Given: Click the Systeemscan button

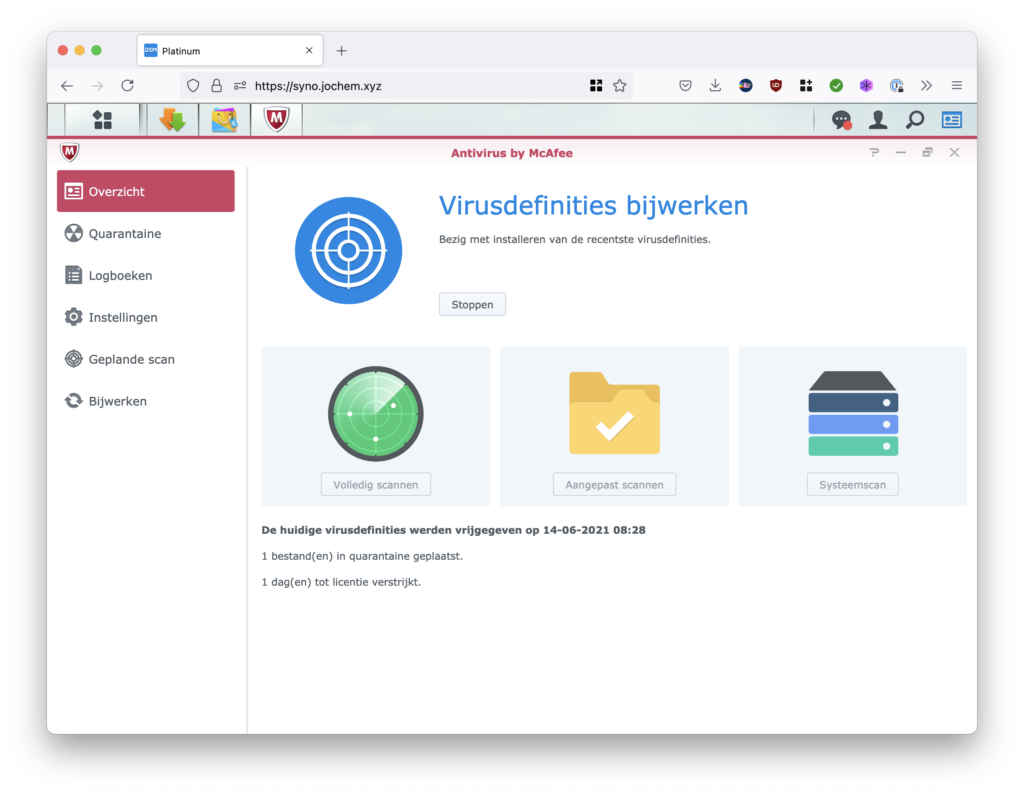Looking at the screenshot, I should coord(852,485).
